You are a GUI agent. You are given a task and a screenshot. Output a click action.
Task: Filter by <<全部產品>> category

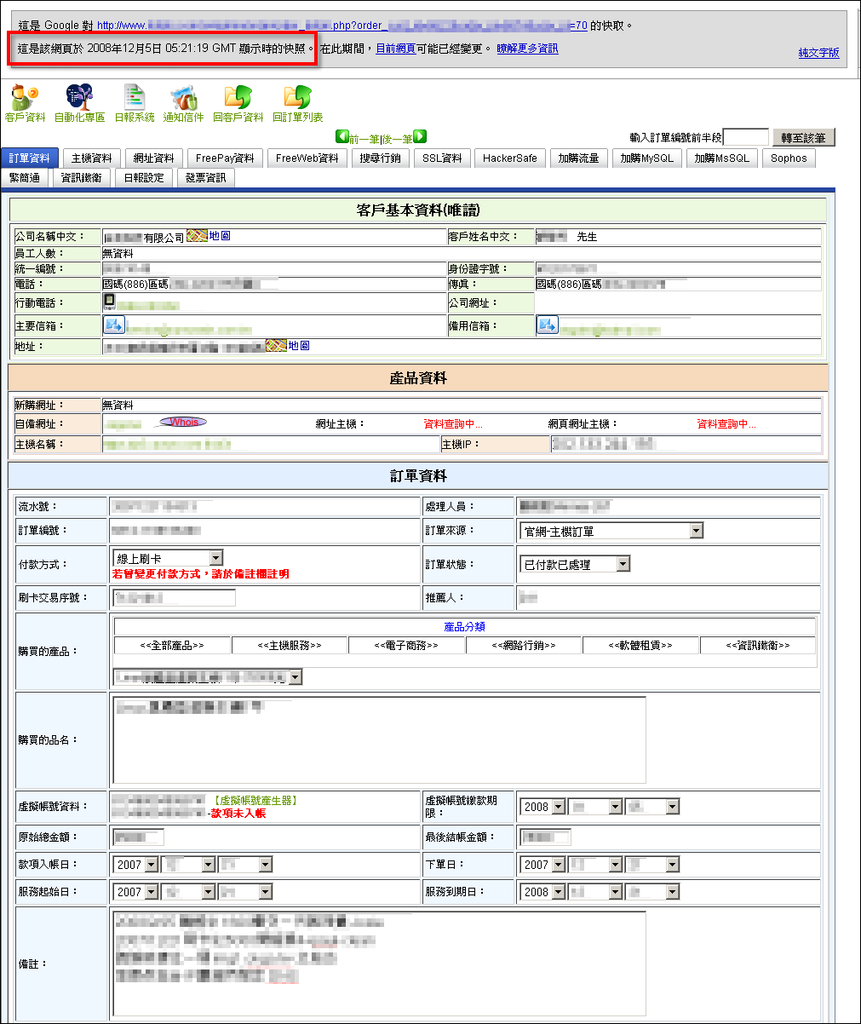pos(172,645)
